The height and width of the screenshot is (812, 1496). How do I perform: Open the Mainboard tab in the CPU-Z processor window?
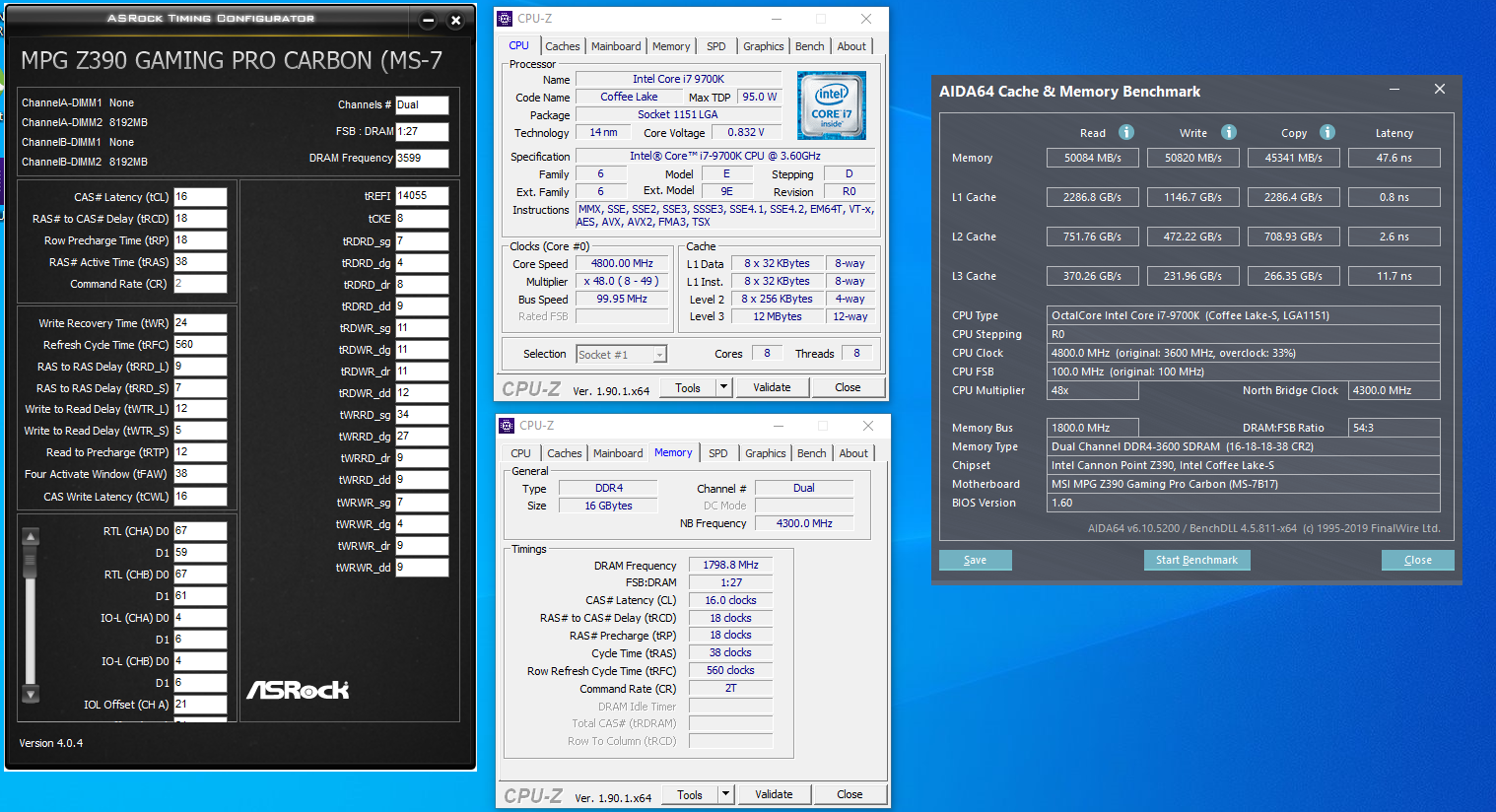point(616,46)
